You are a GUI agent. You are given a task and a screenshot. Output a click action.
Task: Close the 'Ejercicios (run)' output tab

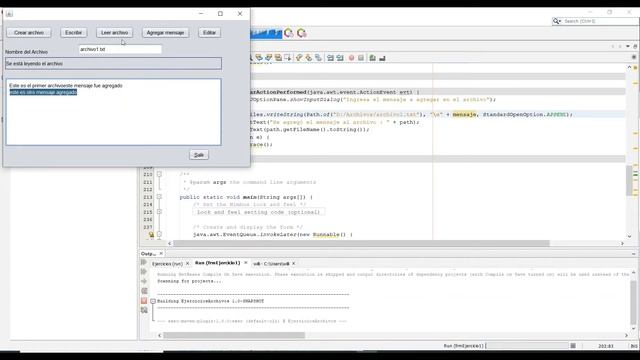pos(187,264)
